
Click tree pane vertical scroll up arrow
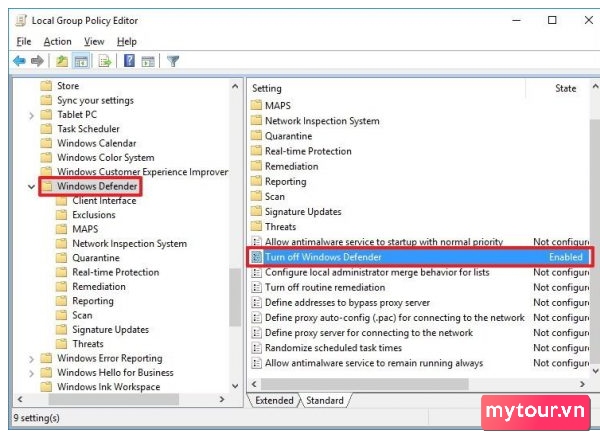[x=235, y=86]
